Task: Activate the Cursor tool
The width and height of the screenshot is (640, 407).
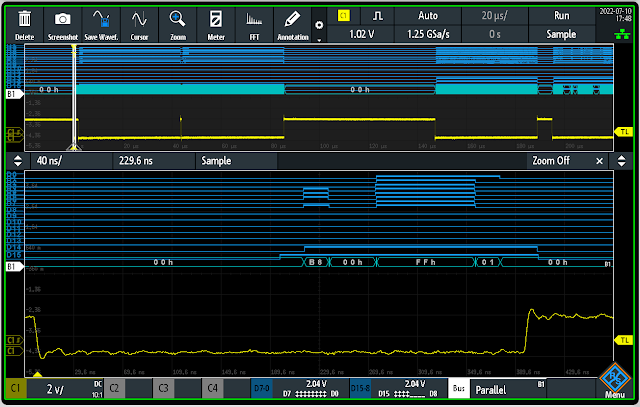Action: pos(139,22)
